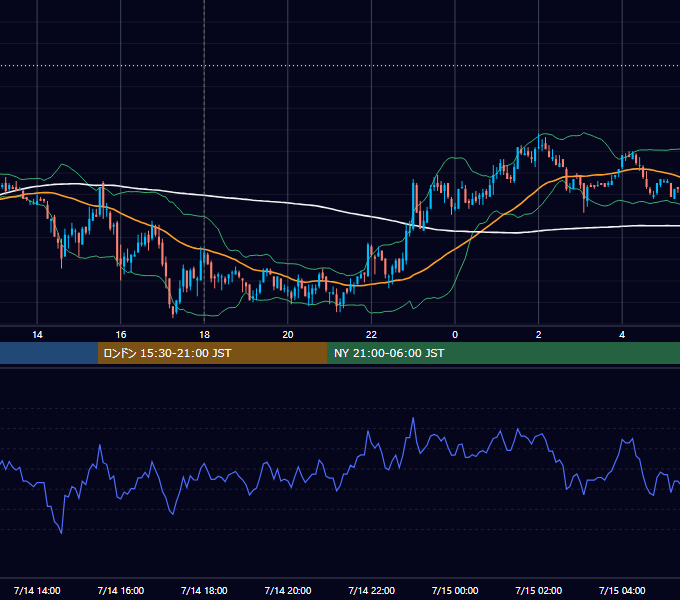Screen dimensions: 680x600
Task: Click the 2 hour axis label
Action: coord(539,335)
